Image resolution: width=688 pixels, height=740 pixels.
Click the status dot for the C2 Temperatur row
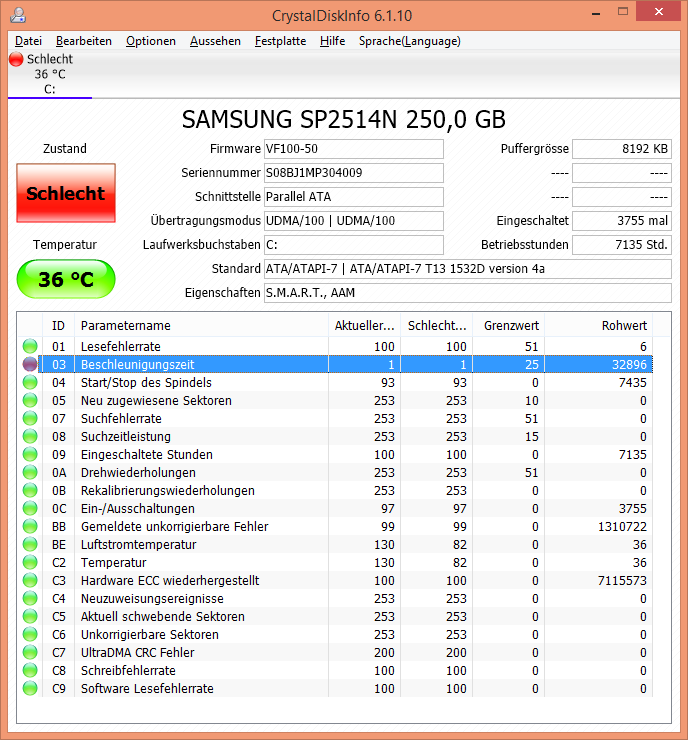click(x=30, y=562)
